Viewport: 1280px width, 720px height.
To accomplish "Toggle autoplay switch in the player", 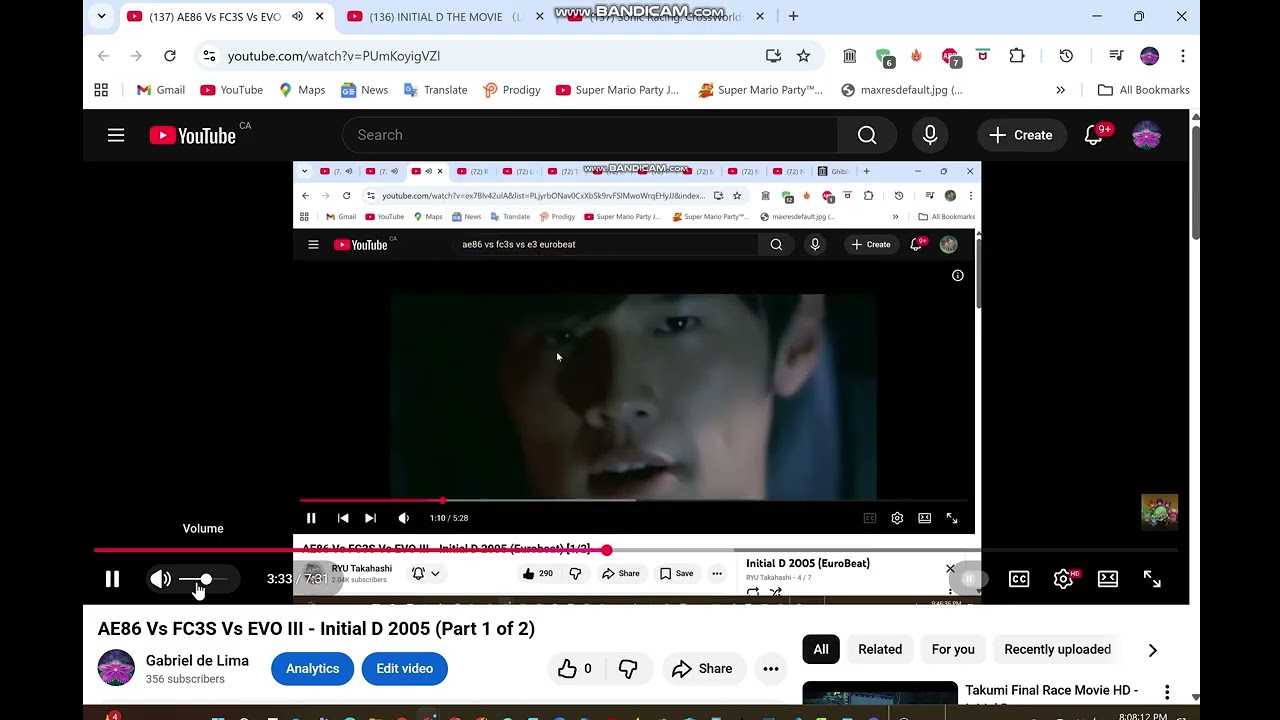I will tap(968, 579).
